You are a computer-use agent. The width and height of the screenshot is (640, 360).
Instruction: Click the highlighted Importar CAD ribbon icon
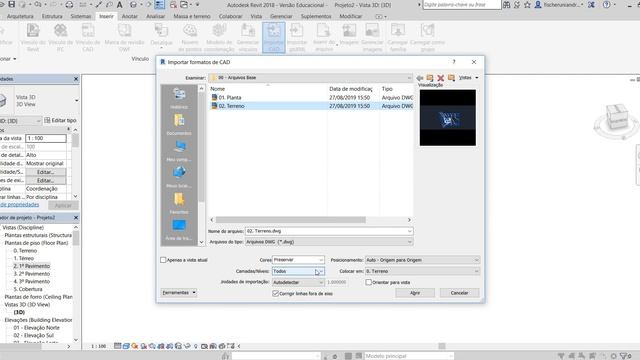click(x=274, y=37)
